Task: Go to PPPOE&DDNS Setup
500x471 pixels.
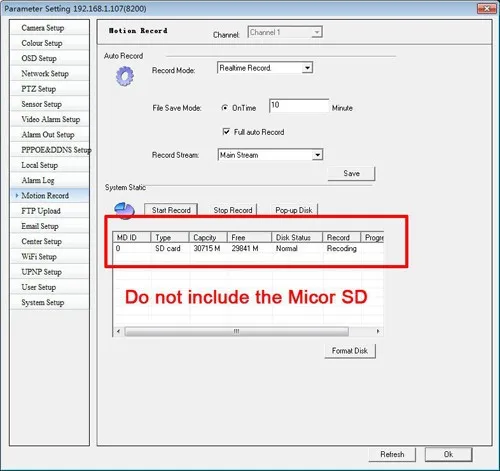Action: point(50,150)
